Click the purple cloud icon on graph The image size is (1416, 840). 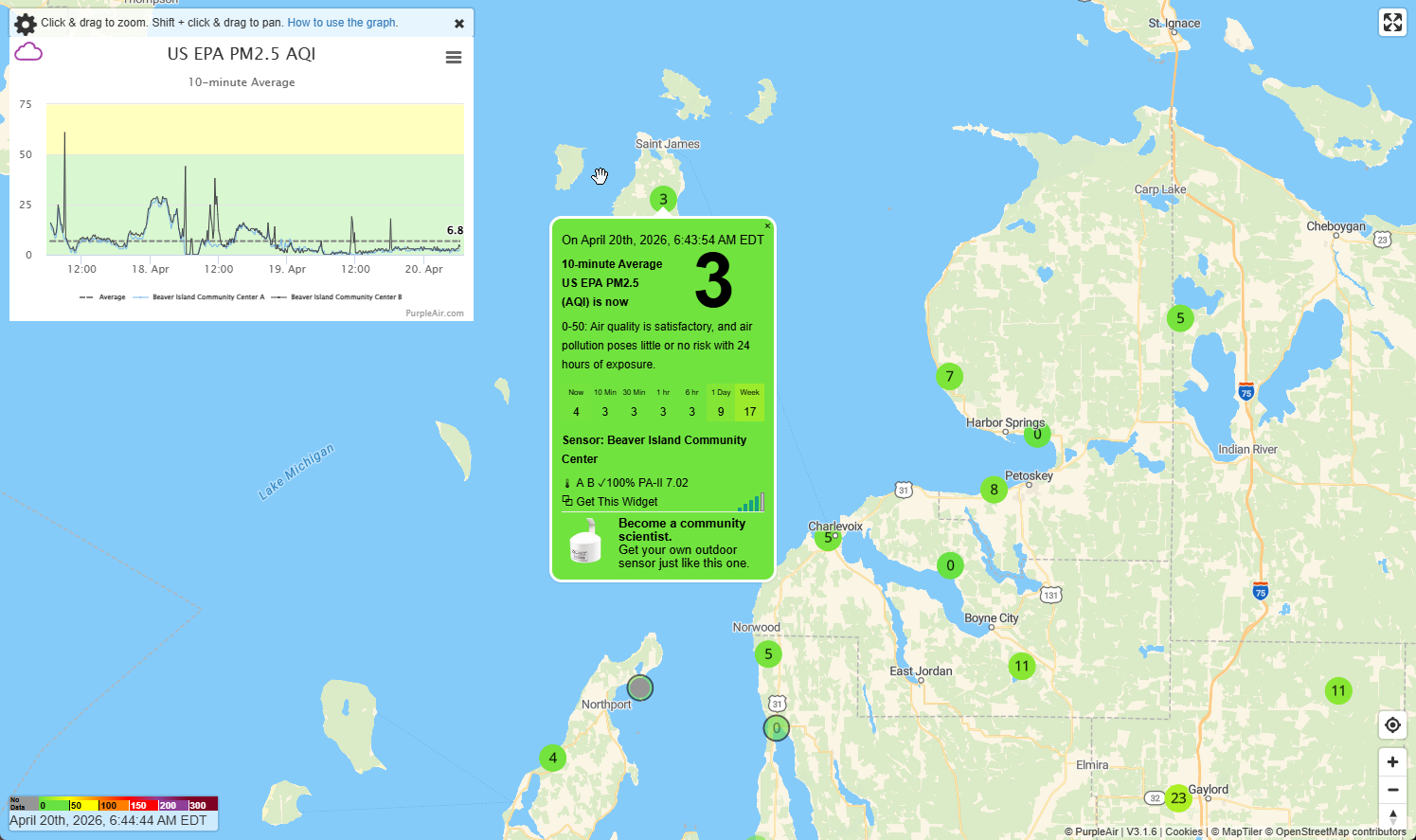coord(28,52)
